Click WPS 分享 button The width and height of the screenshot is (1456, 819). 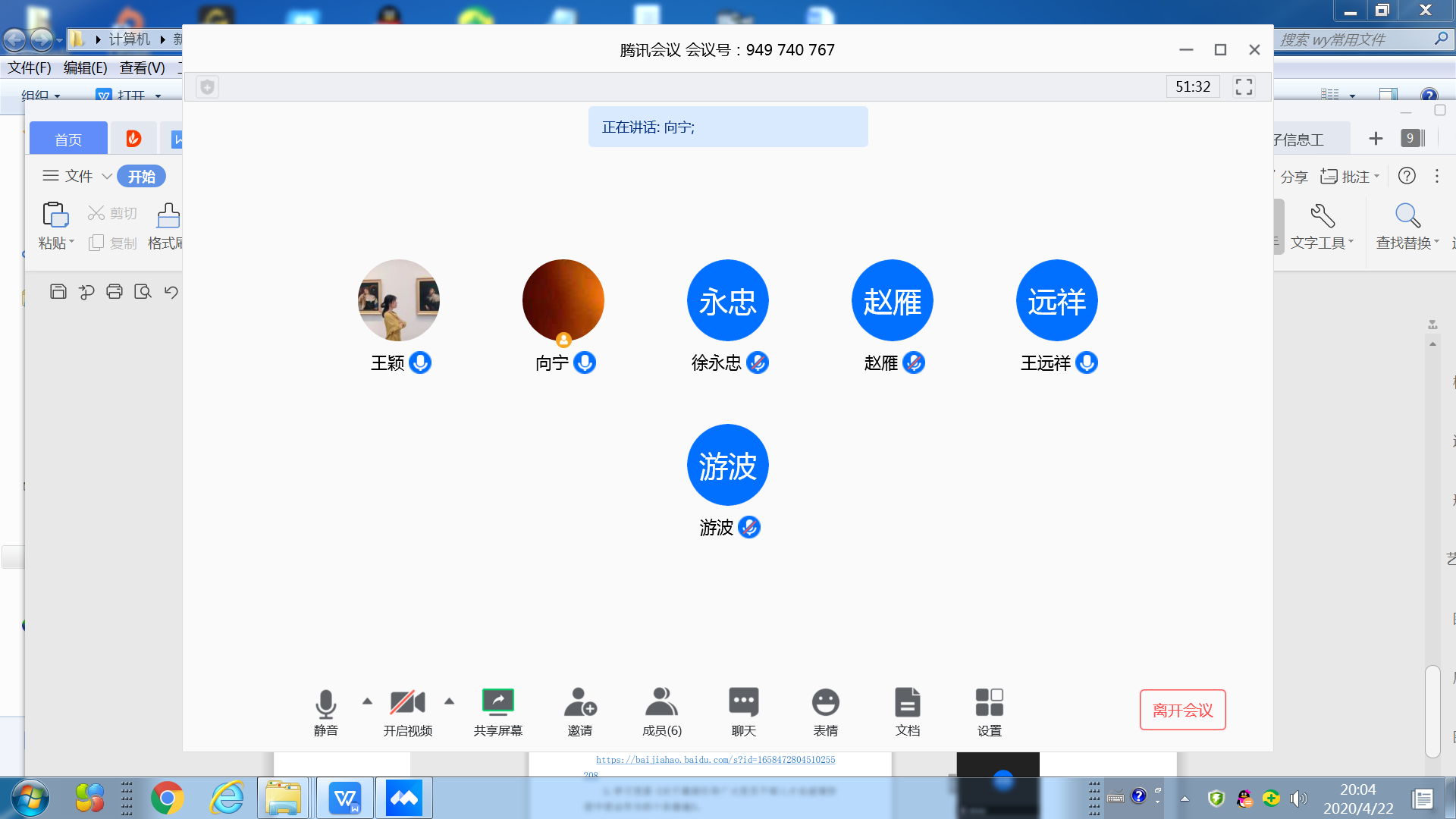click(1294, 176)
